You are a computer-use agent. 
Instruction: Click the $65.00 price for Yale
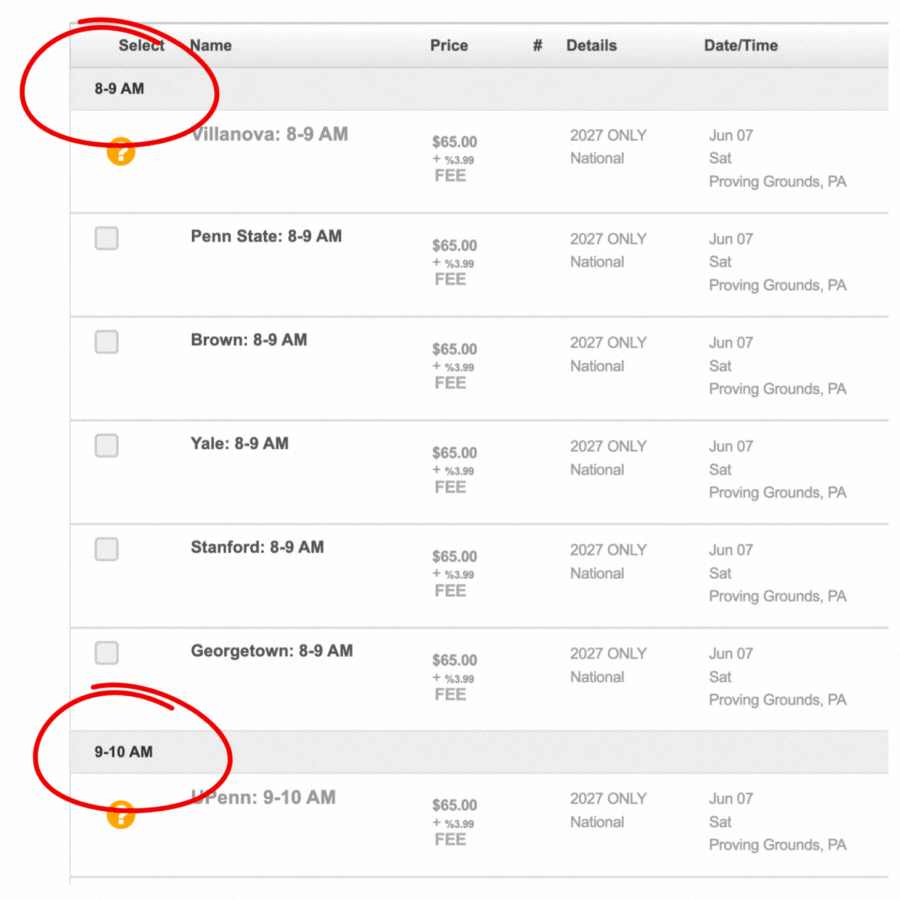[x=455, y=453]
